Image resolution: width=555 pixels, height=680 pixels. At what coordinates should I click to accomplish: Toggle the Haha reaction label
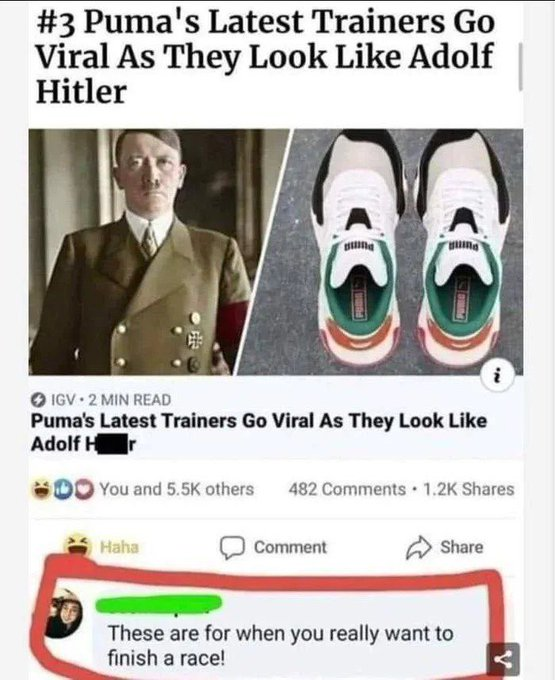[x=120, y=547]
